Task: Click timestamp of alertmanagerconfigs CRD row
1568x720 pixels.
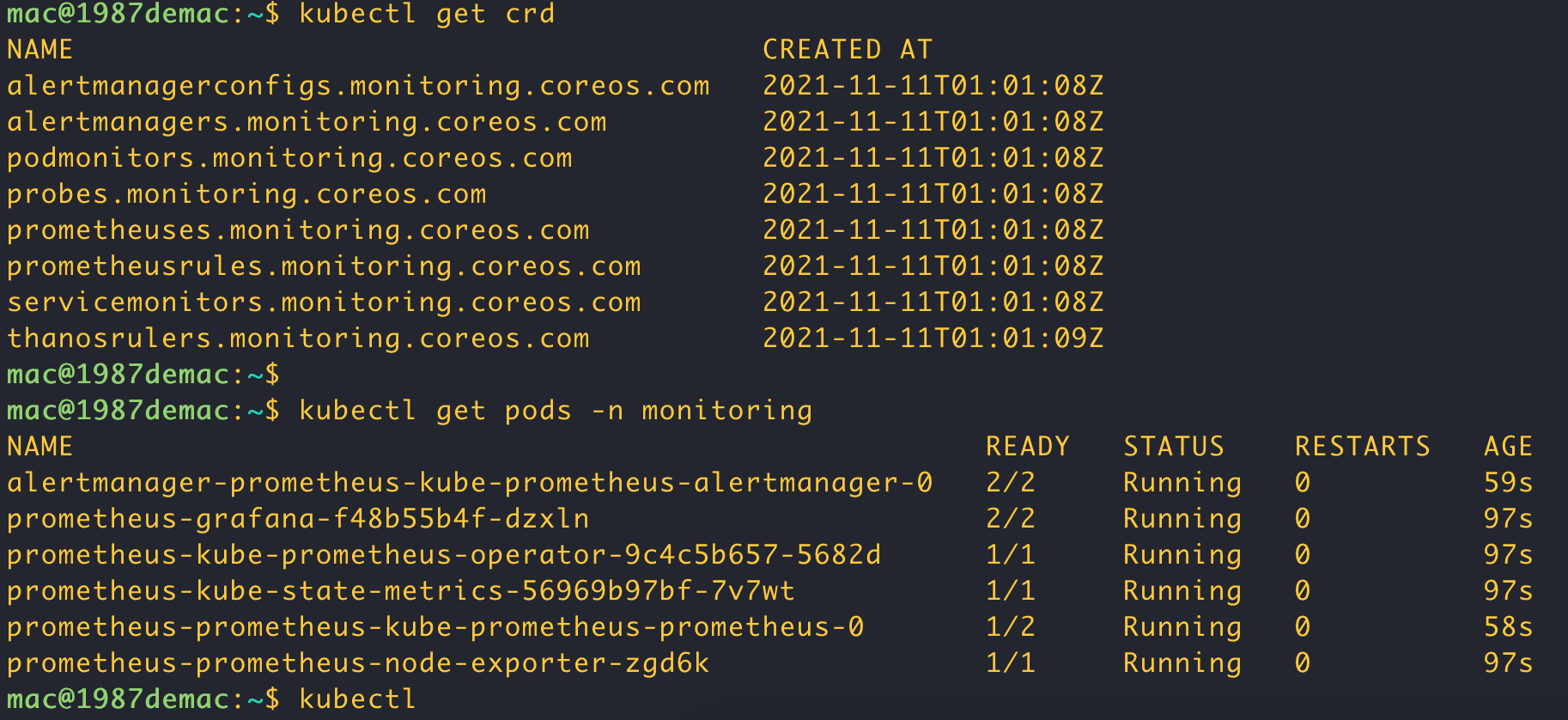Action: 933,86
